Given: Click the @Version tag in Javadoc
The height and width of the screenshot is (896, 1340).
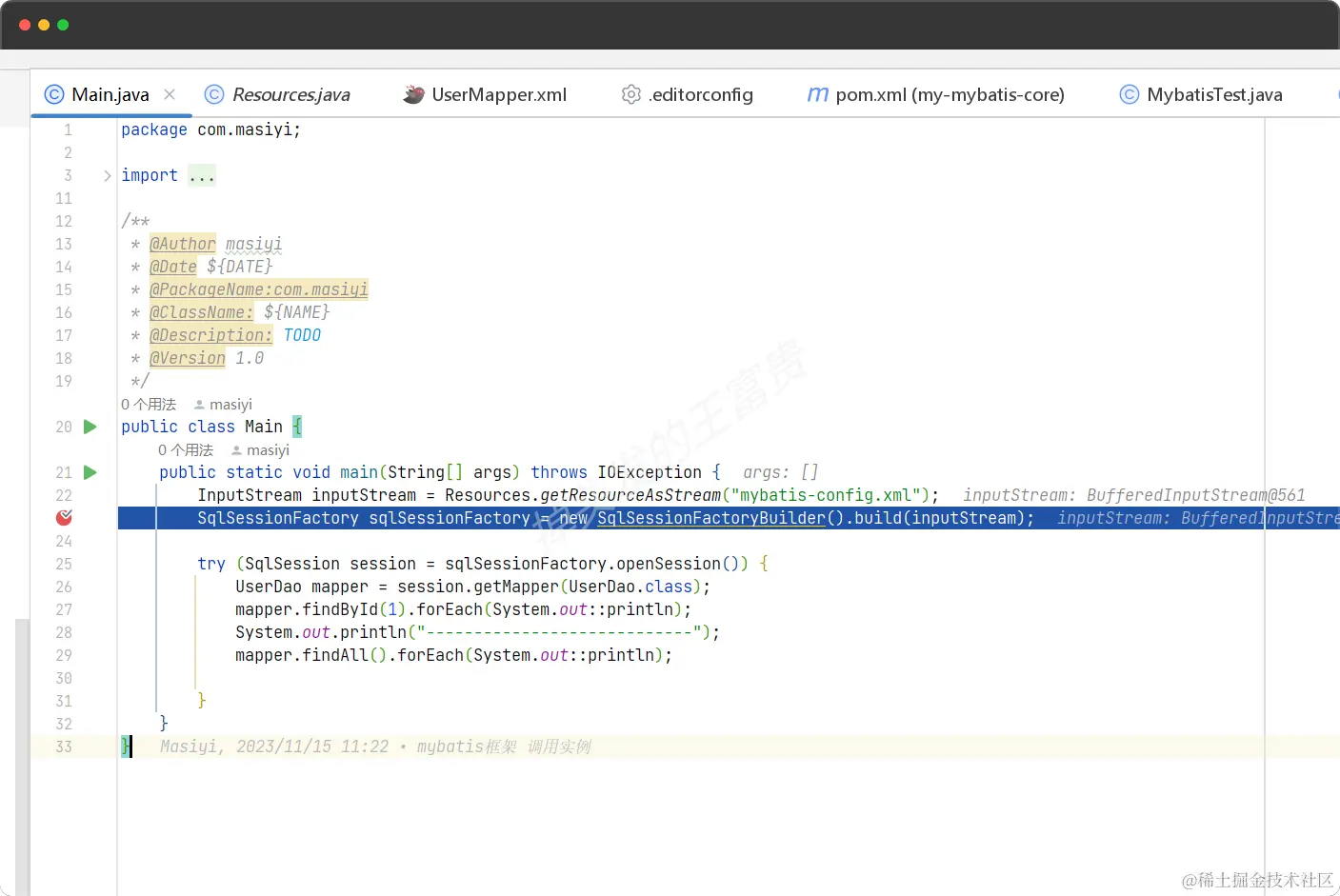Looking at the screenshot, I should click(x=188, y=358).
